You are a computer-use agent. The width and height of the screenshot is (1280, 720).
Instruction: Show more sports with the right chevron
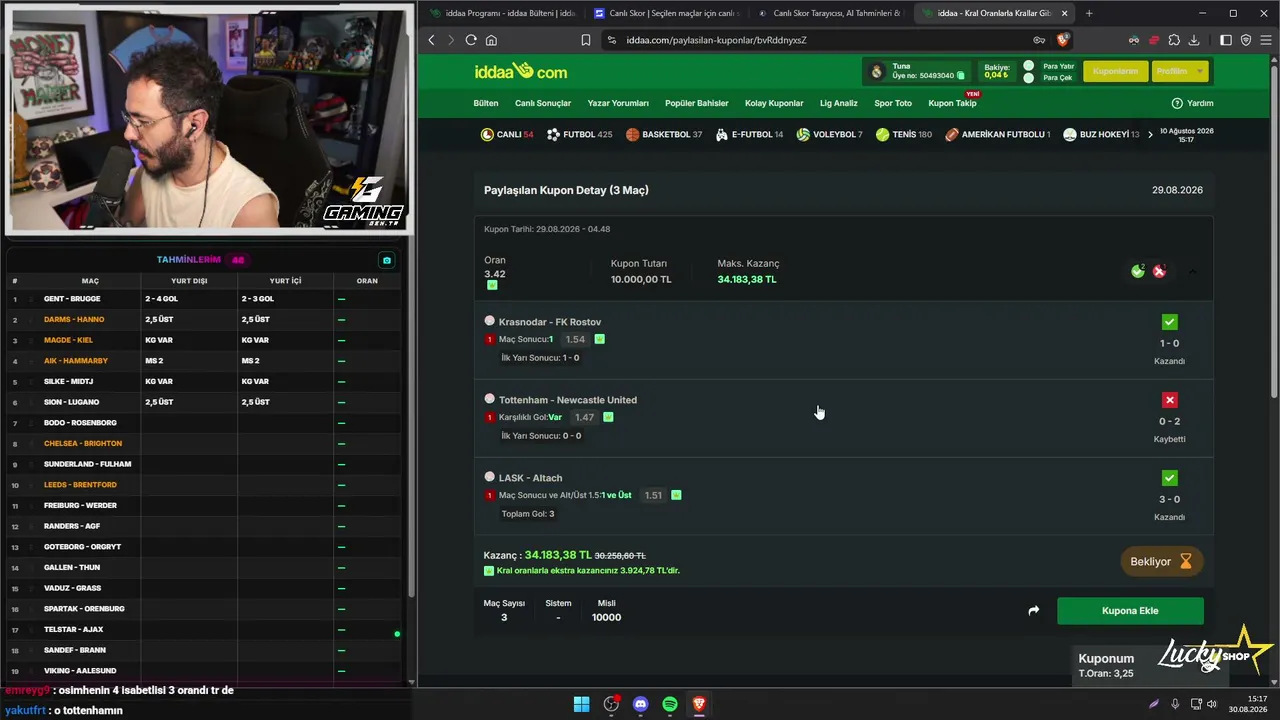[x=1150, y=134]
